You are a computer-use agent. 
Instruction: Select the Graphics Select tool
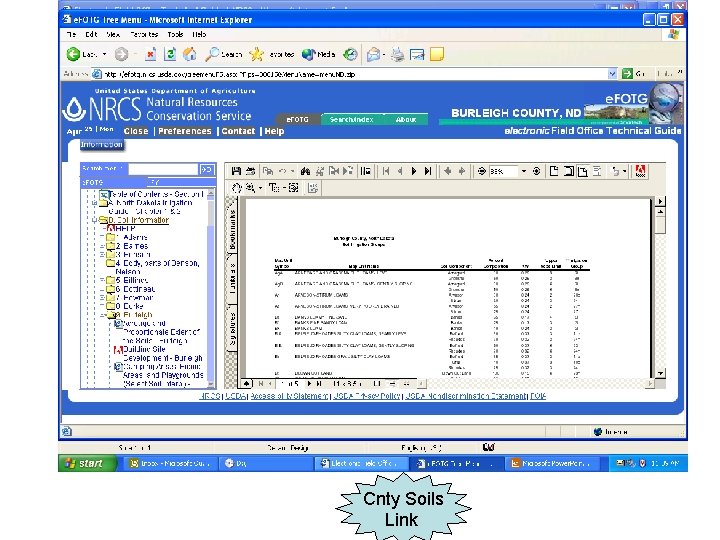click(293, 188)
